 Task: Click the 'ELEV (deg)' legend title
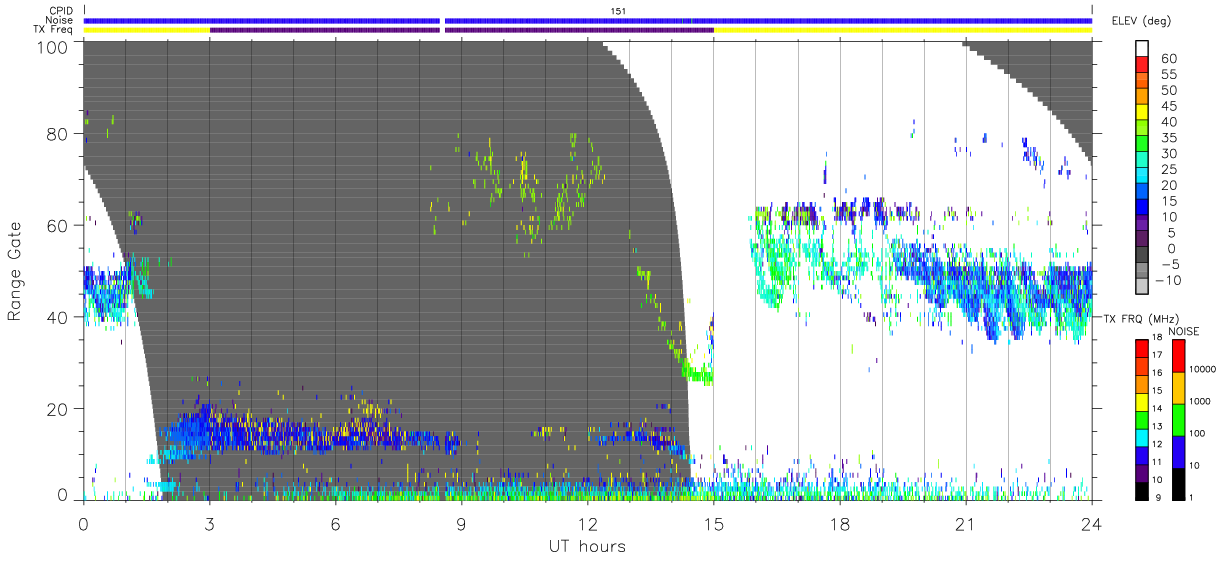coord(1141,21)
